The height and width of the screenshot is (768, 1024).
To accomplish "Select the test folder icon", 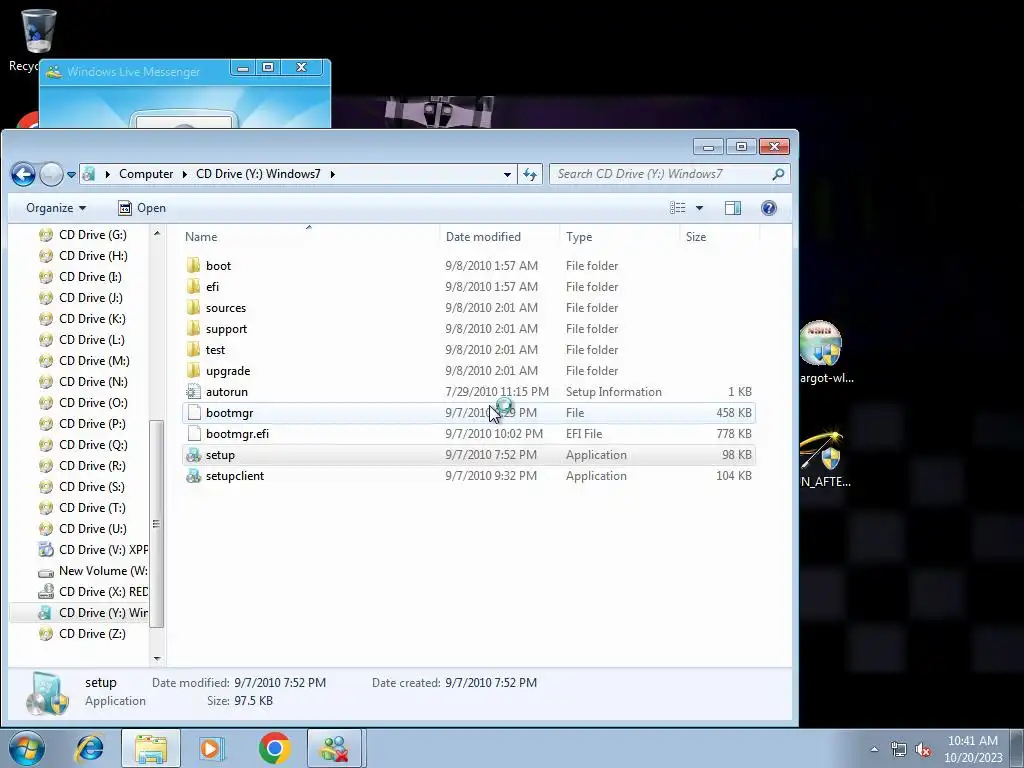I will (193, 349).
